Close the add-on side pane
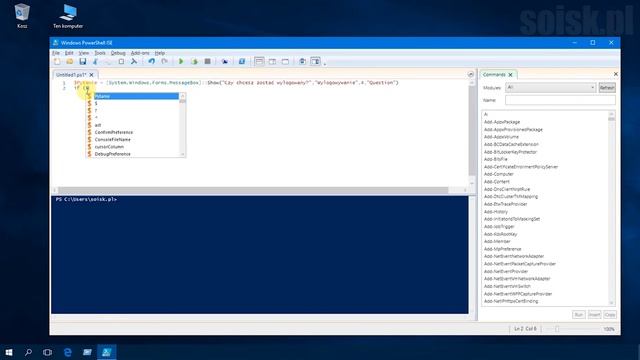 coord(616,74)
